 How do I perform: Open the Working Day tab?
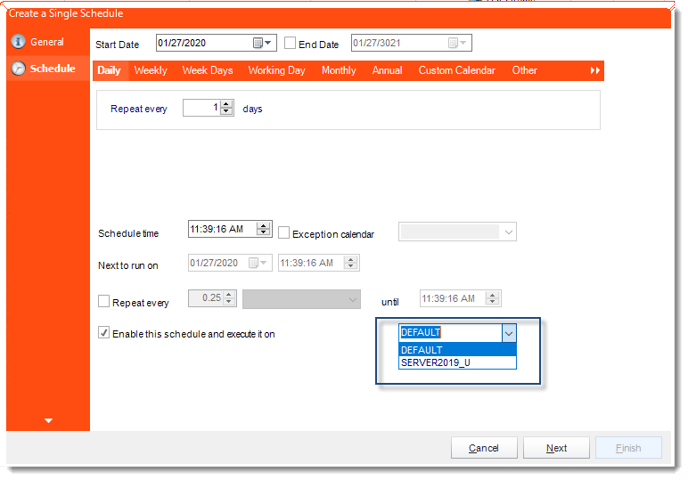(276, 71)
